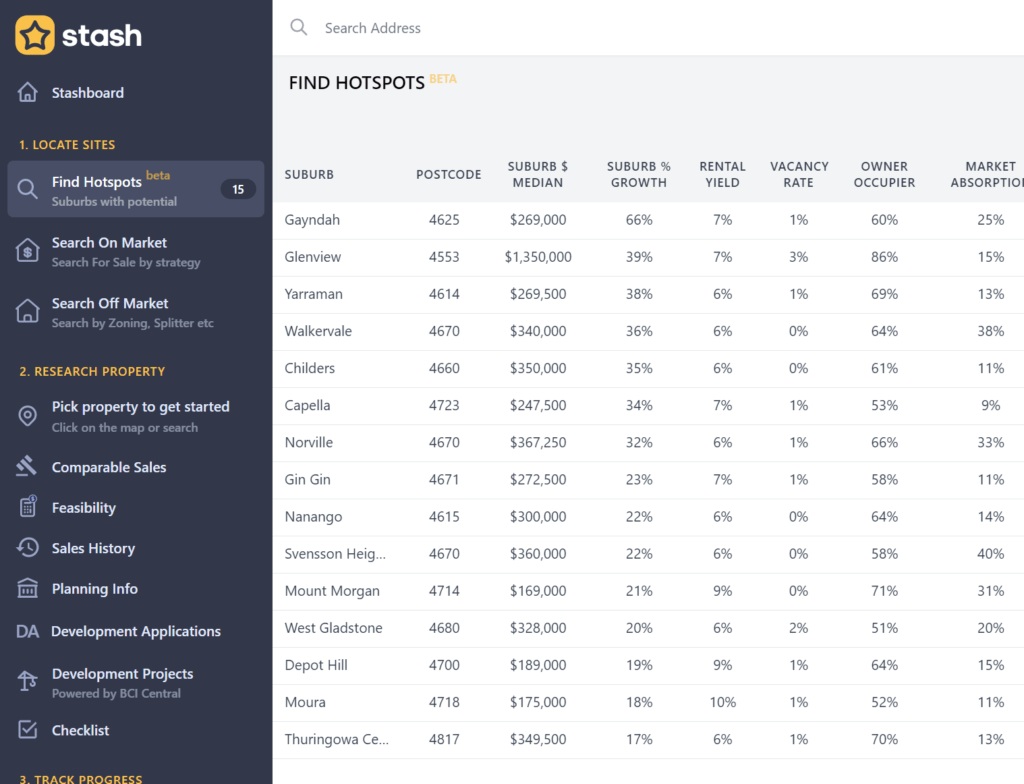Open the Checklist icon
This screenshot has width=1024, height=784.
click(26, 730)
